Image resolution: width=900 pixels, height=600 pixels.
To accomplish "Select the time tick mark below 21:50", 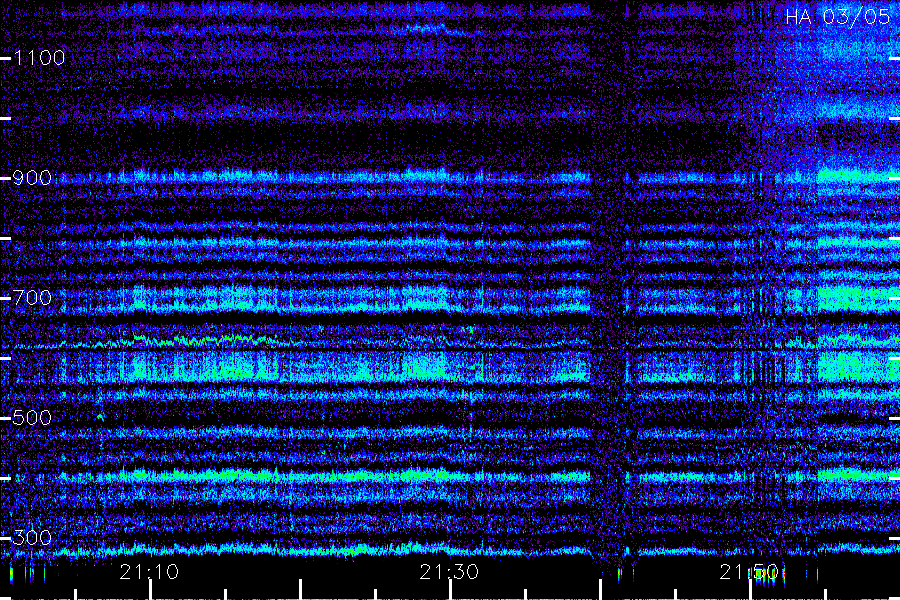I will tap(750, 590).
